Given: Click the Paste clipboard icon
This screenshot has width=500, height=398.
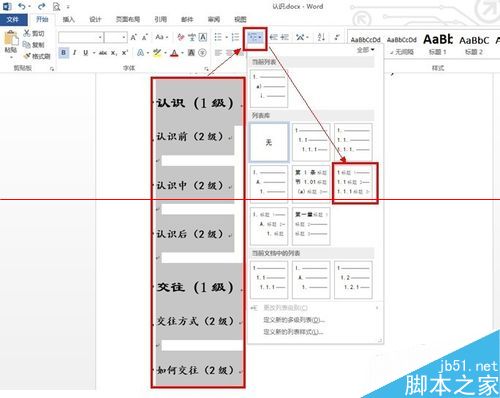Looking at the screenshot, I should coord(10,38).
